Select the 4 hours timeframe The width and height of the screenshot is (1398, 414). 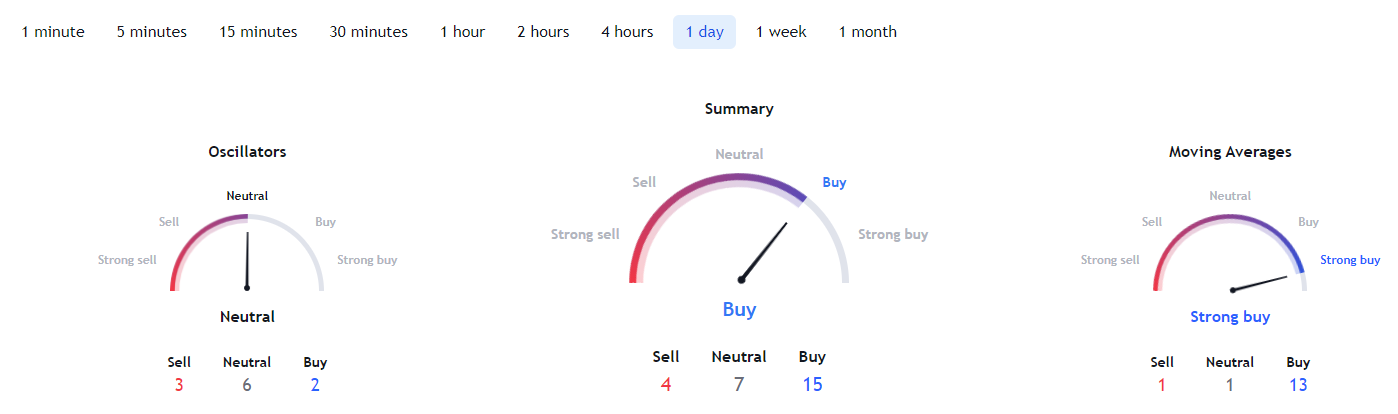(627, 32)
